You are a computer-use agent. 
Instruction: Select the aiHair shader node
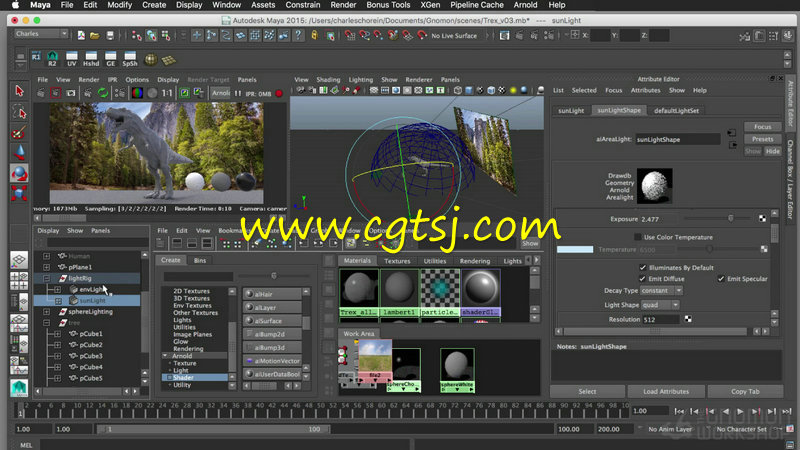pyautogui.click(x=272, y=294)
